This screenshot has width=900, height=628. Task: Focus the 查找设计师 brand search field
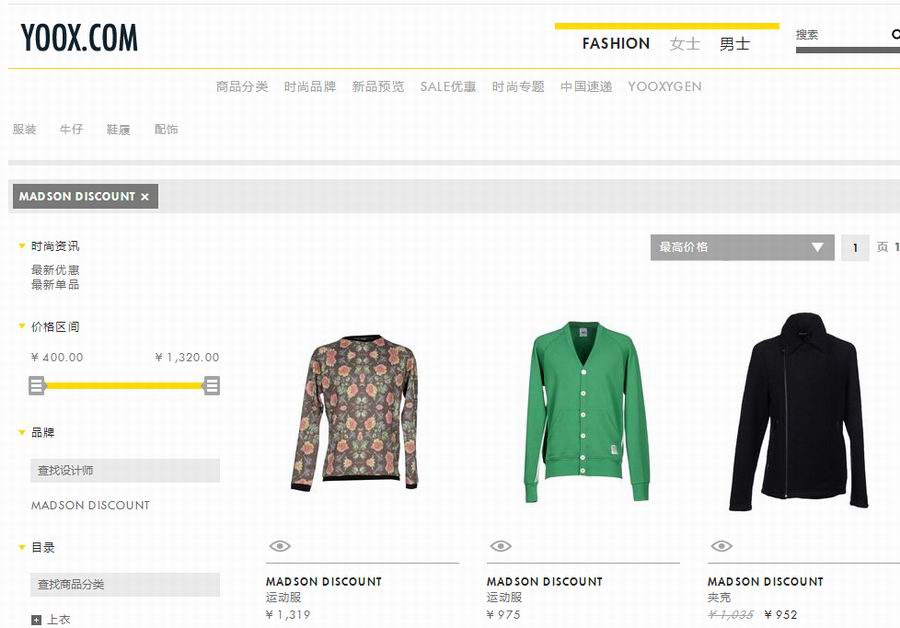(125, 471)
